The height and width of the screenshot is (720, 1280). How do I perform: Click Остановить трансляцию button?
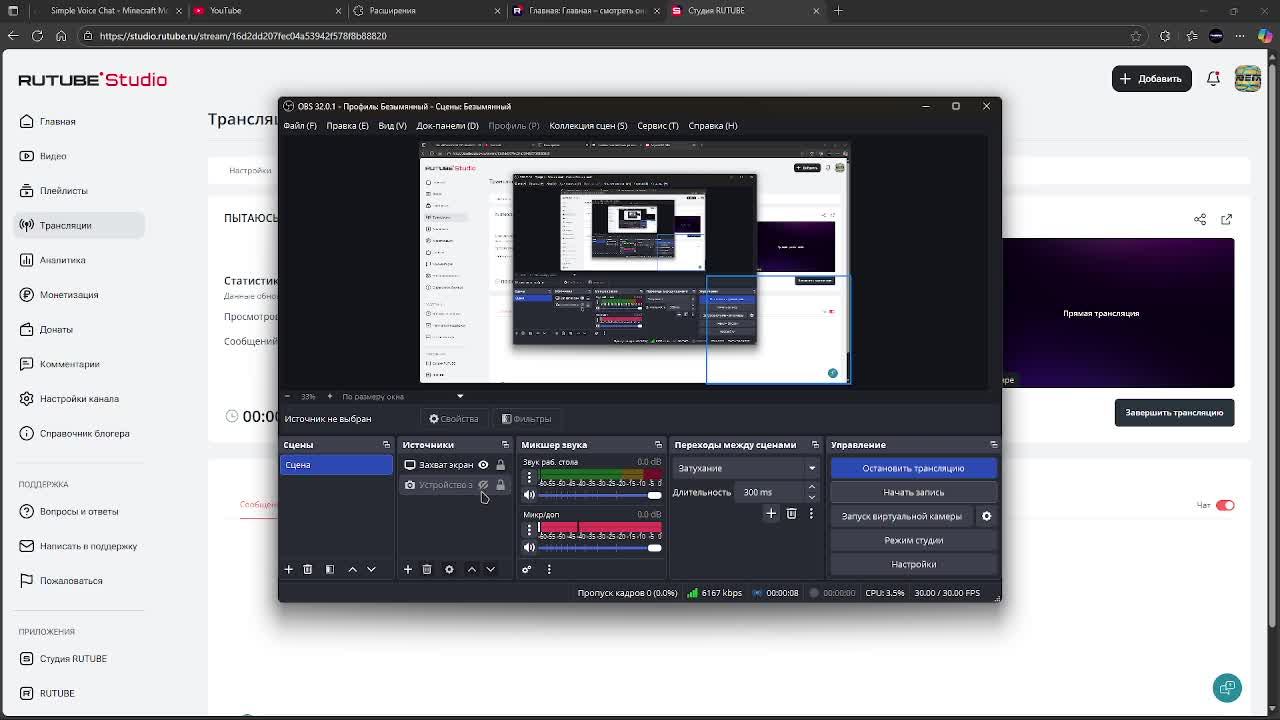click(x=913, y=468)
